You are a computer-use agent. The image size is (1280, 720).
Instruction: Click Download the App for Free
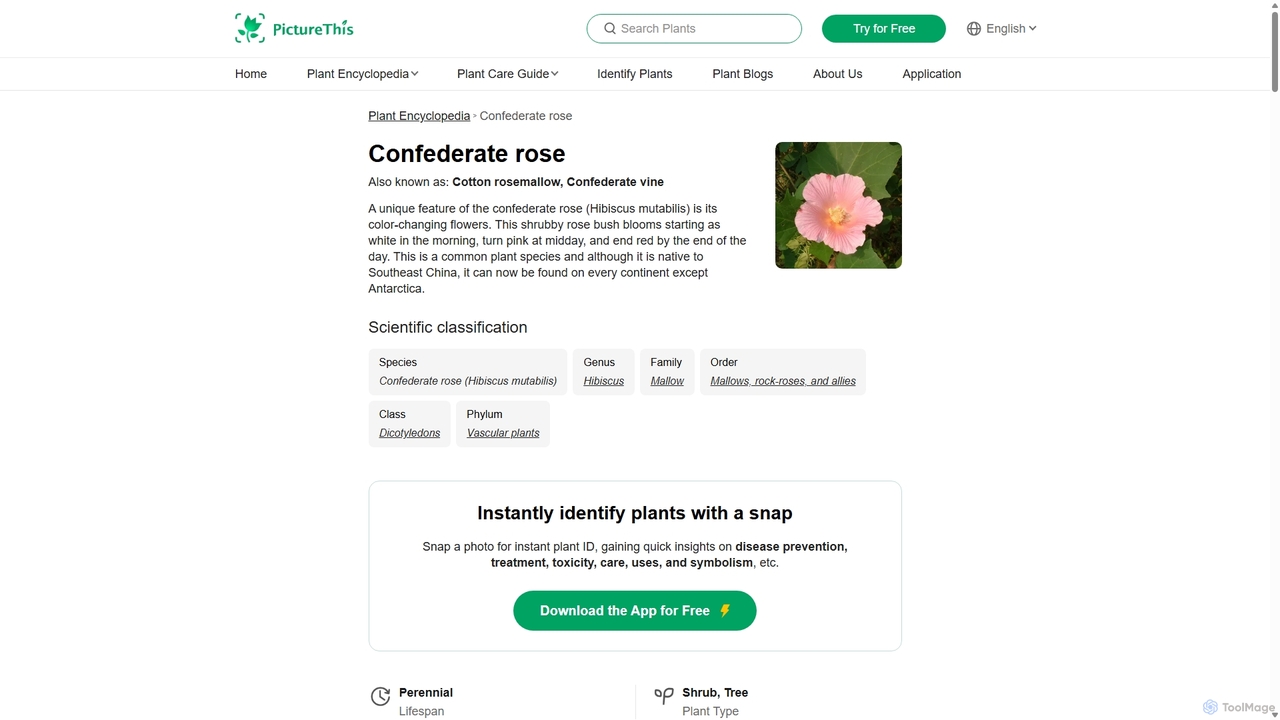[635, 611]
